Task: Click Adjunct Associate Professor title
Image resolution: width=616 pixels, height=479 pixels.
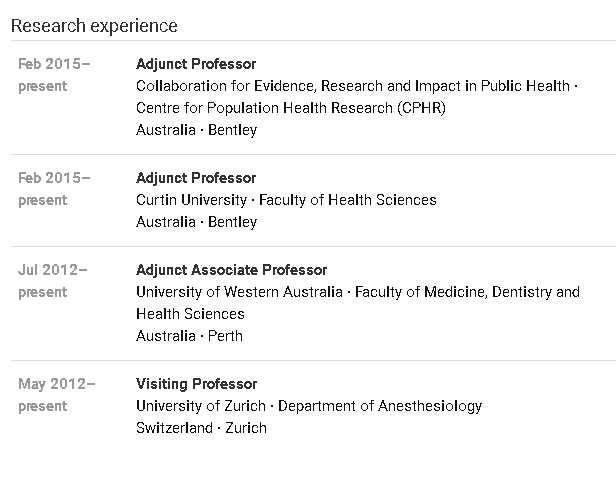Action: (x=231, y=270)
